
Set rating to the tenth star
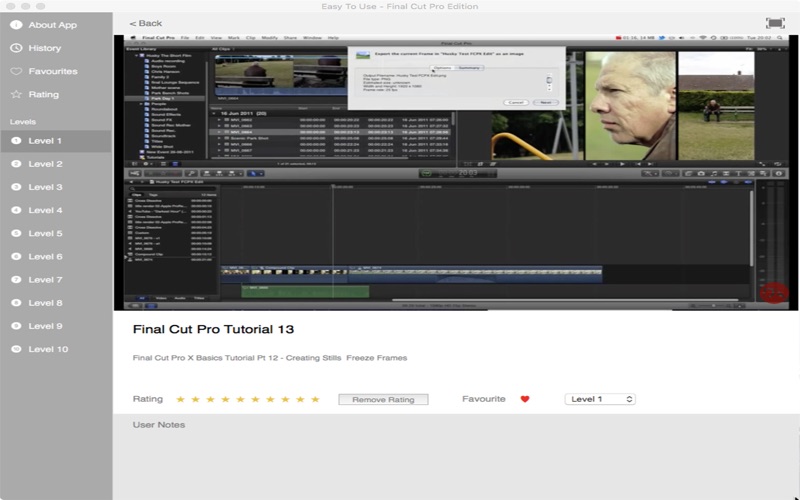point(315,399)
